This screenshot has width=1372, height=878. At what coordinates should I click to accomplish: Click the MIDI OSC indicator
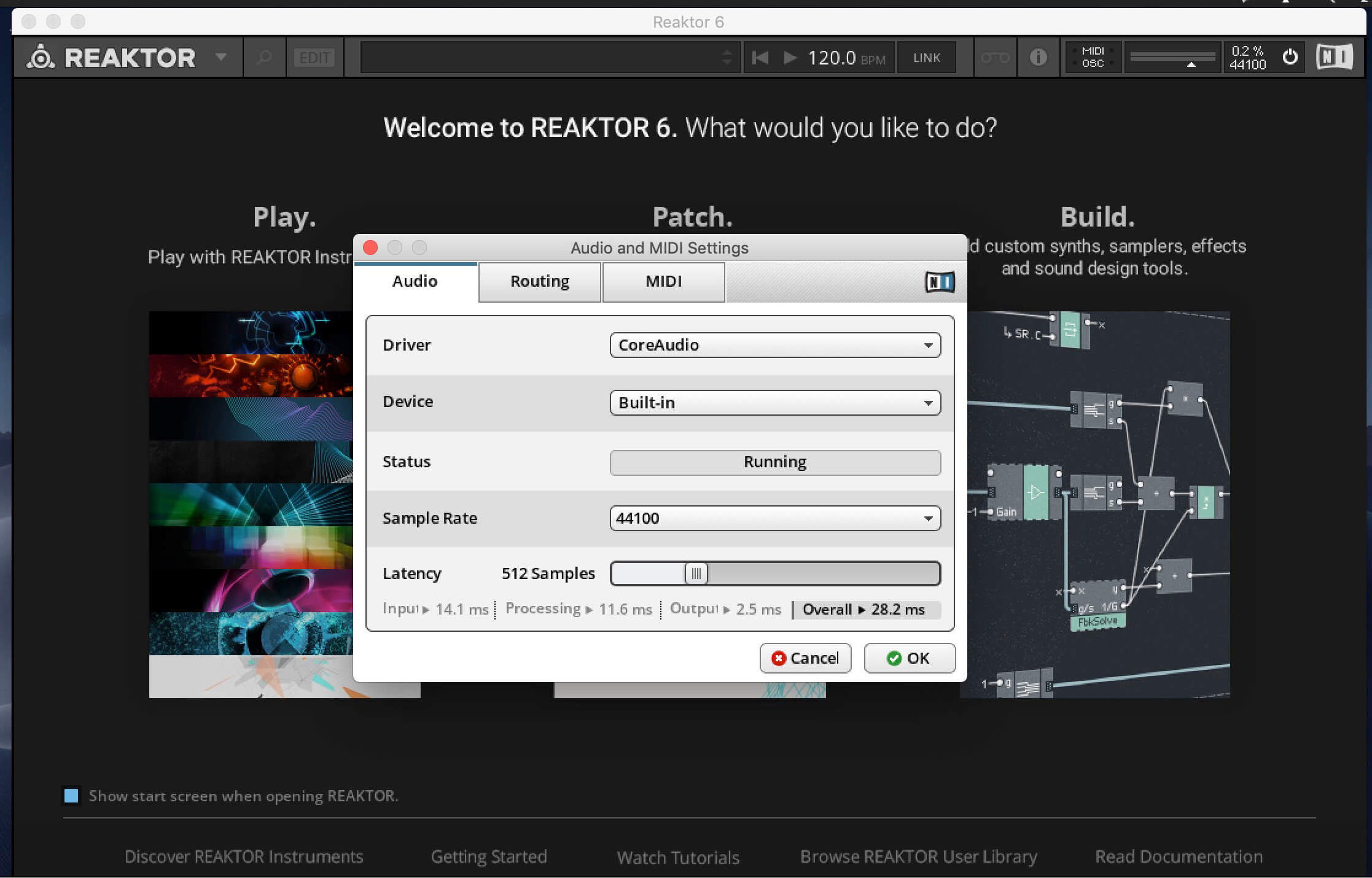(1093, 57)
